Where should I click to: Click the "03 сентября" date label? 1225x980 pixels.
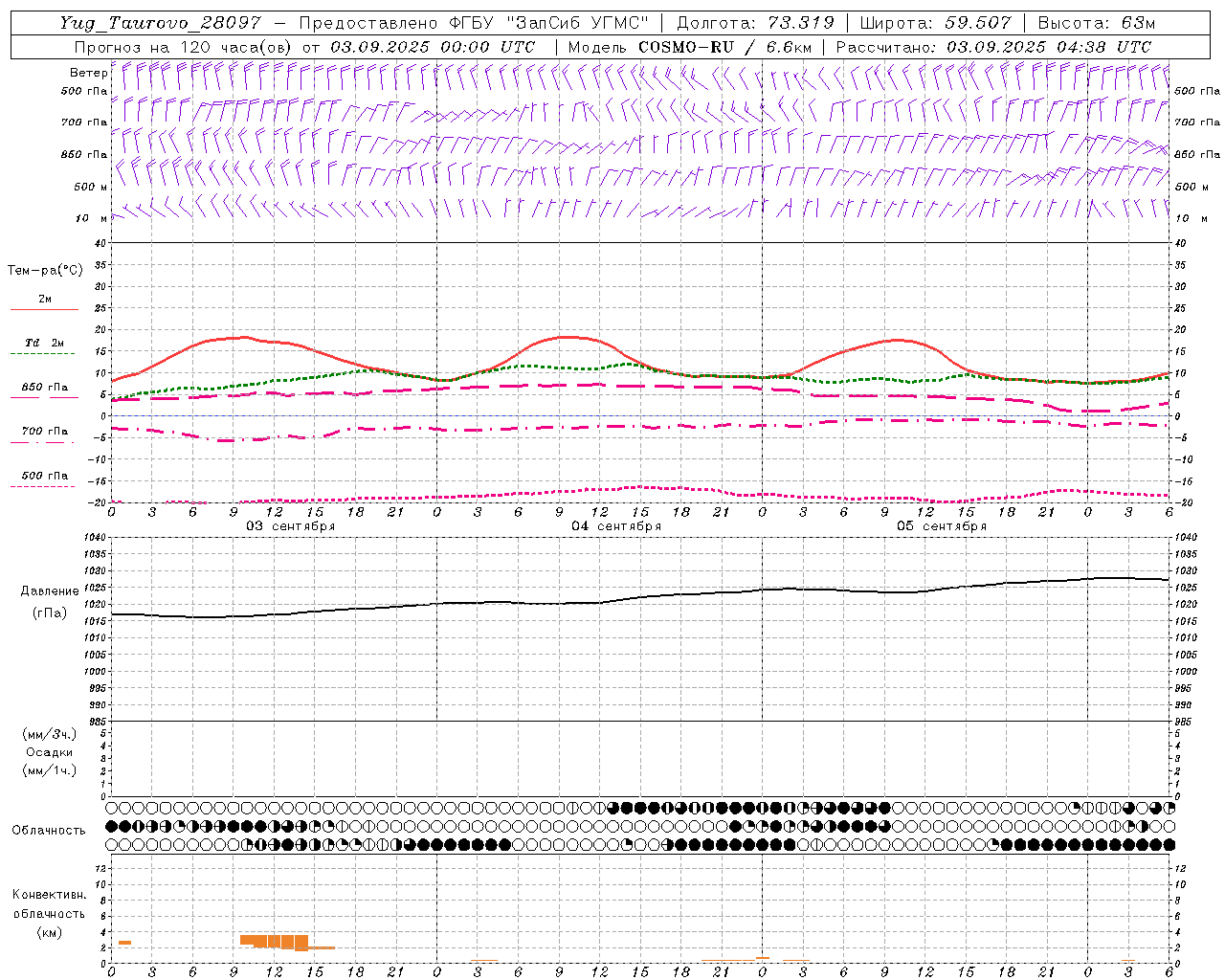[291, 526]
